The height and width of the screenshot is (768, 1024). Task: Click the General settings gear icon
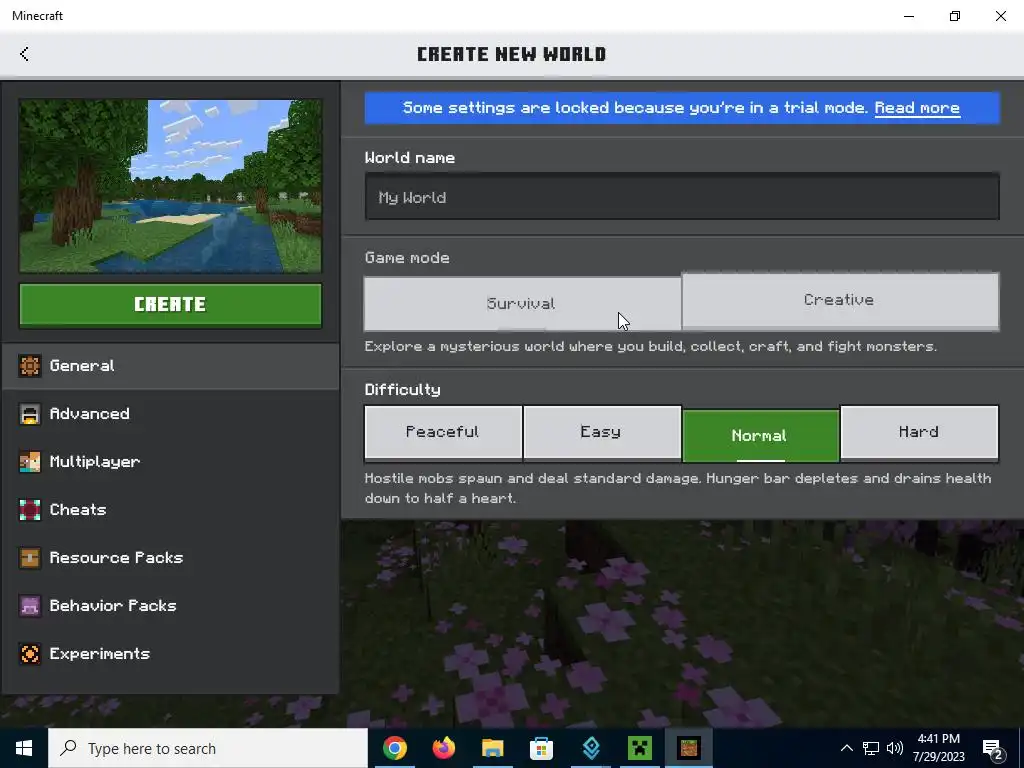click(x=29, y=366)
